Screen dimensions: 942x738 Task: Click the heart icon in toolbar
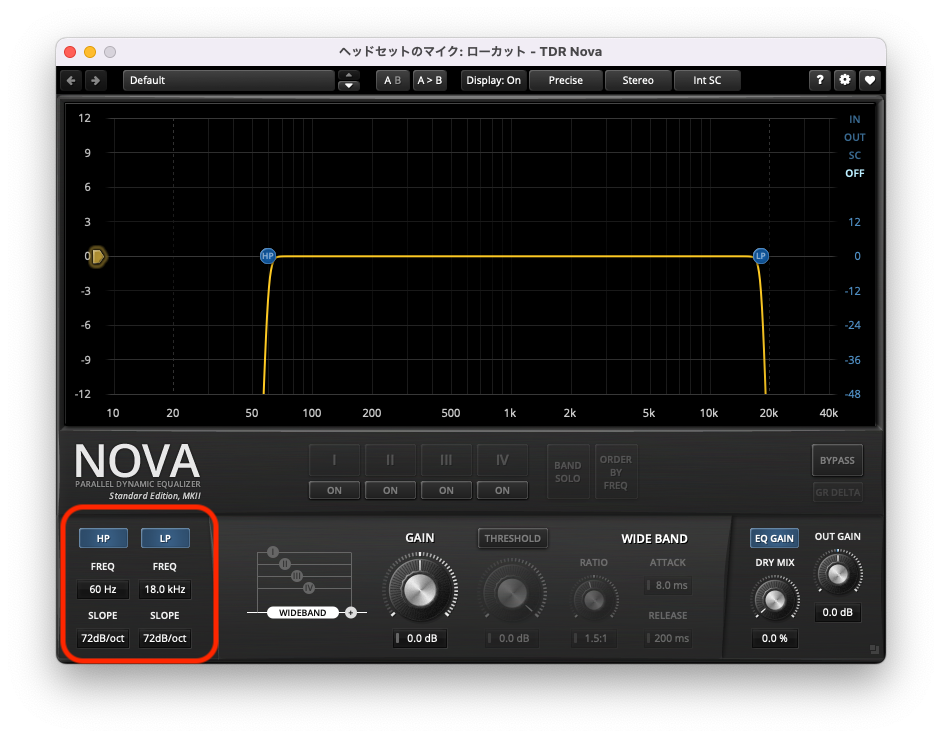[x=869, y=80]
